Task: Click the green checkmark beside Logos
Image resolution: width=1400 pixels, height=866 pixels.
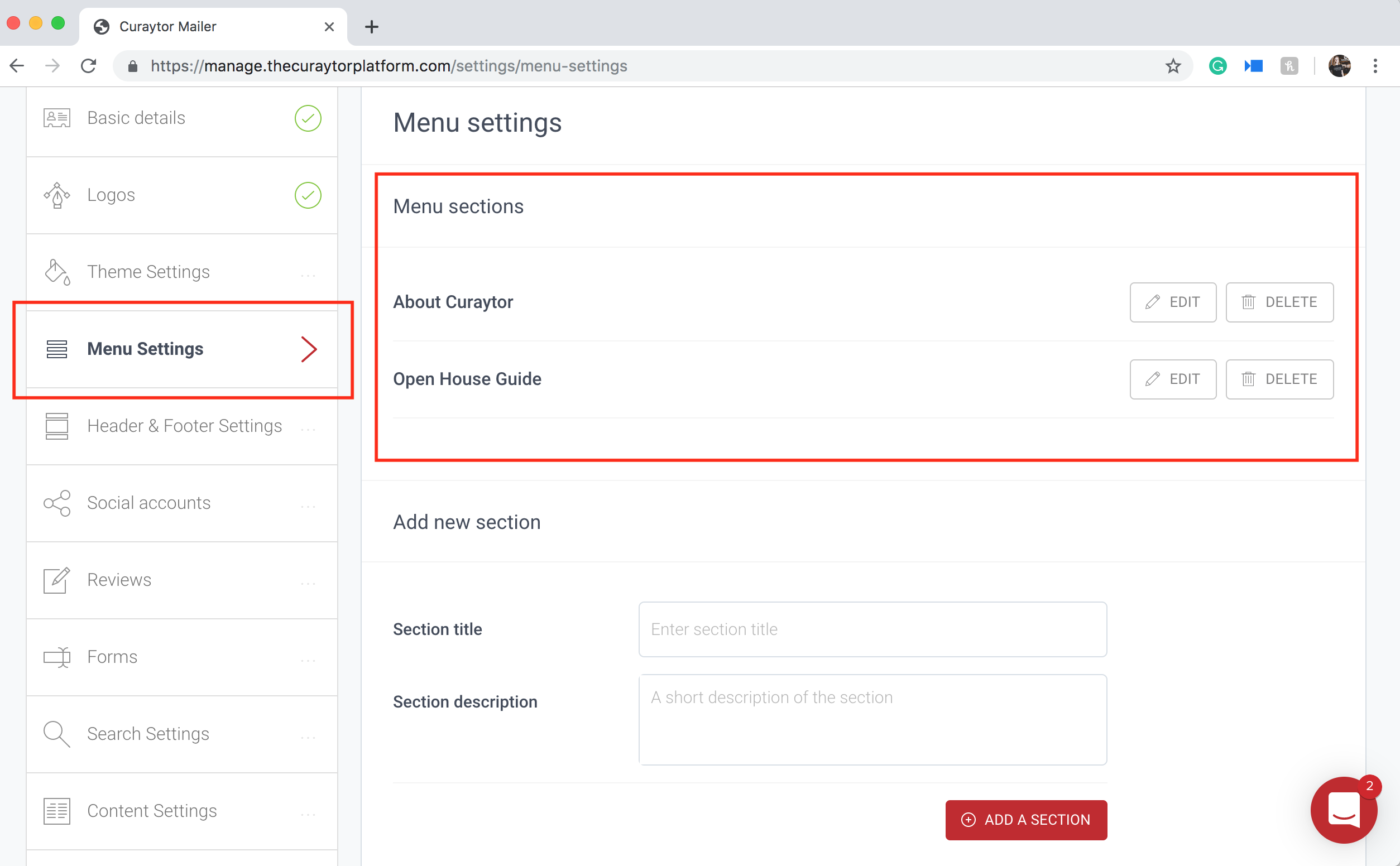Action: coord(308,195)
